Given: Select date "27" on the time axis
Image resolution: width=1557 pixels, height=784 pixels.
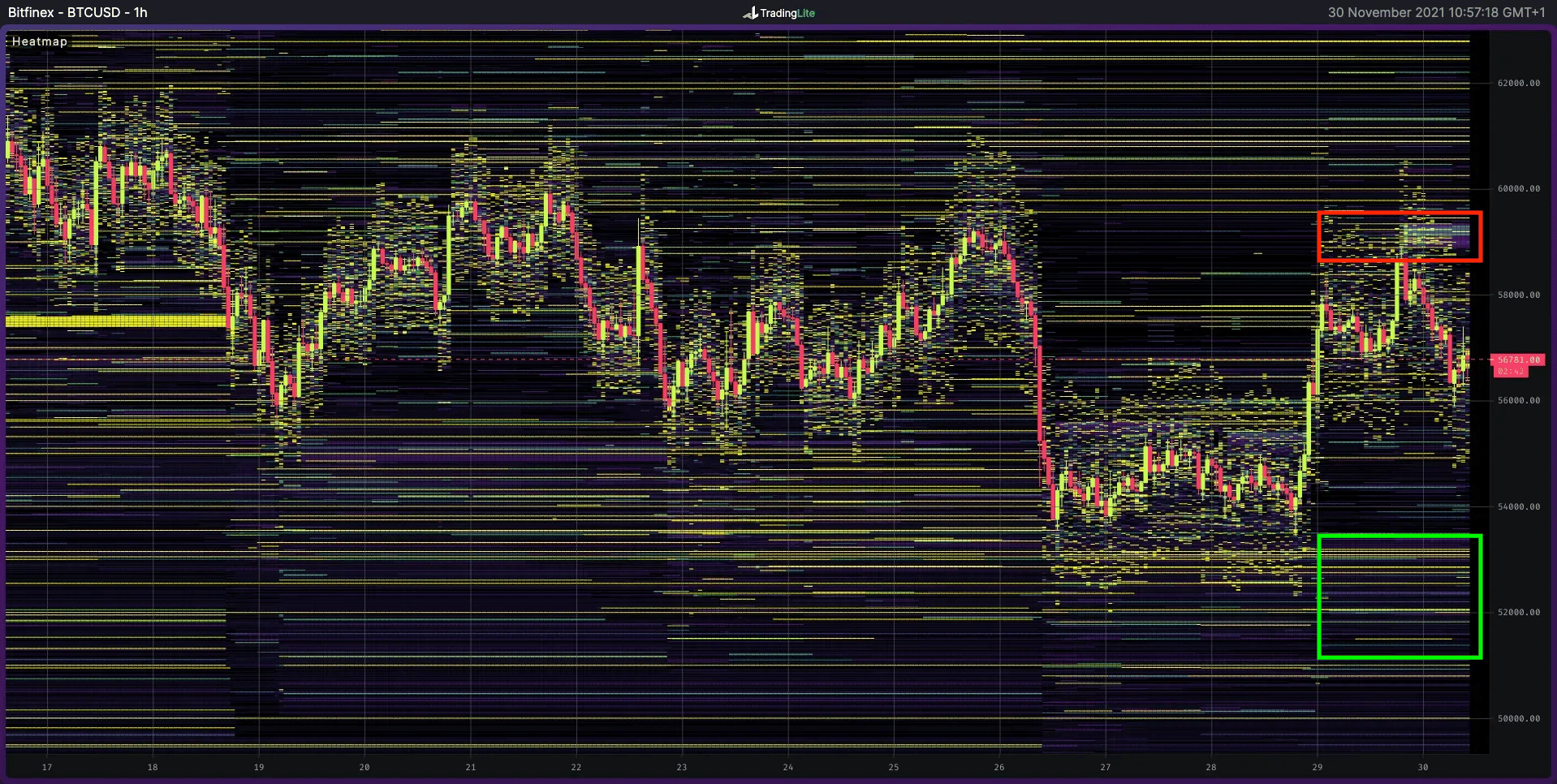Looking at the screenshot, I should coord(1106,767).
